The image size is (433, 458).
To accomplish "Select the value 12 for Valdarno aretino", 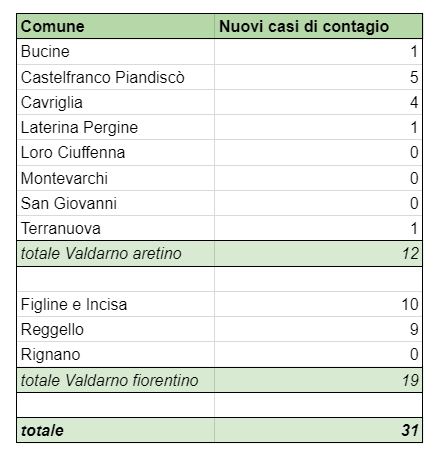I will point(410,254).
